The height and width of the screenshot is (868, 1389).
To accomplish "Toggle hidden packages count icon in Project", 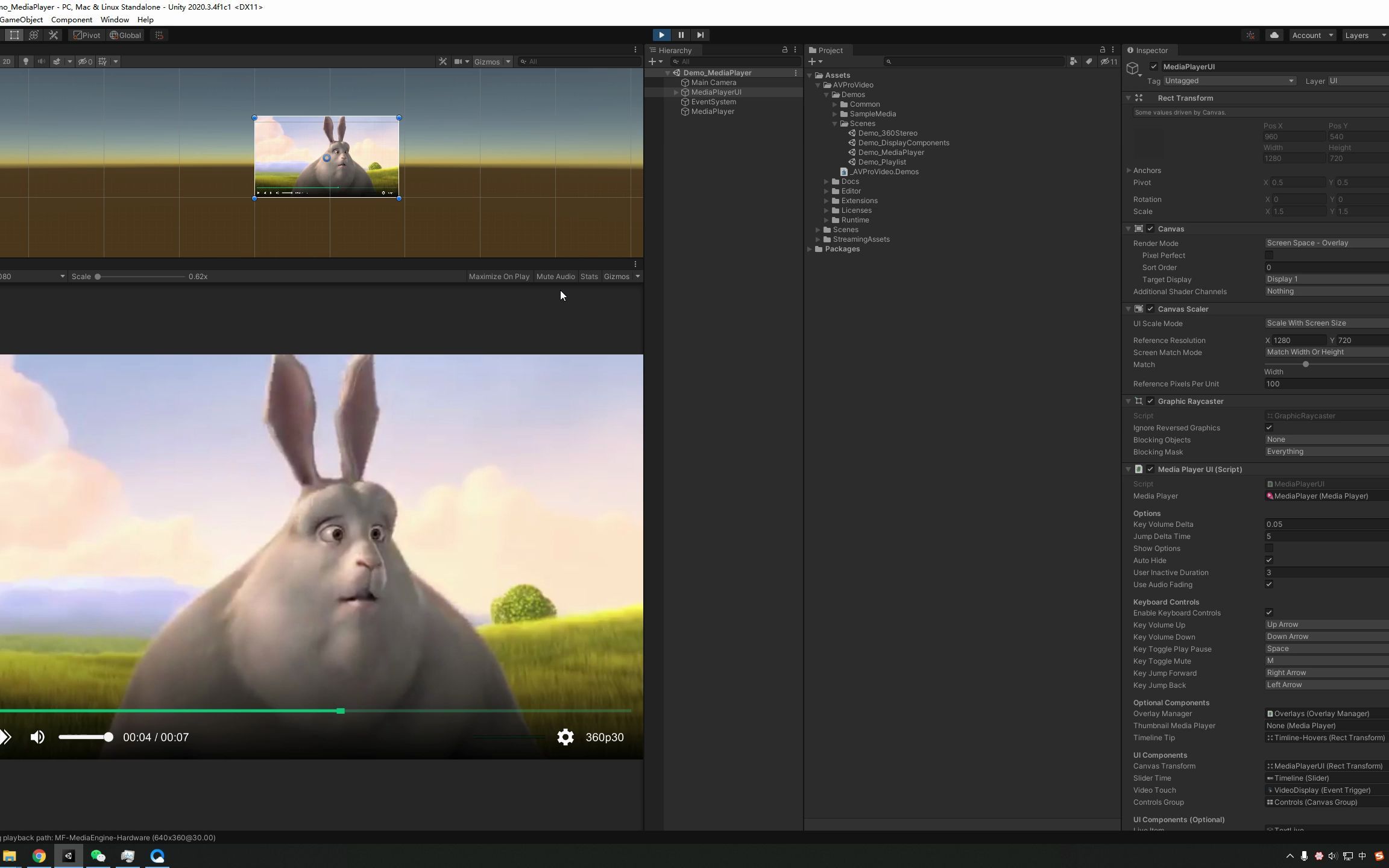I will 1109,61.
